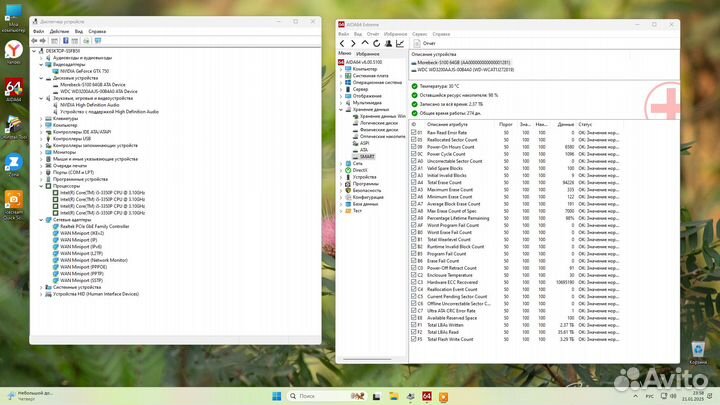This screenshot has width=720, height=405.
Task: Open File Explorer from the taskbar
Action: click(394, 396)
